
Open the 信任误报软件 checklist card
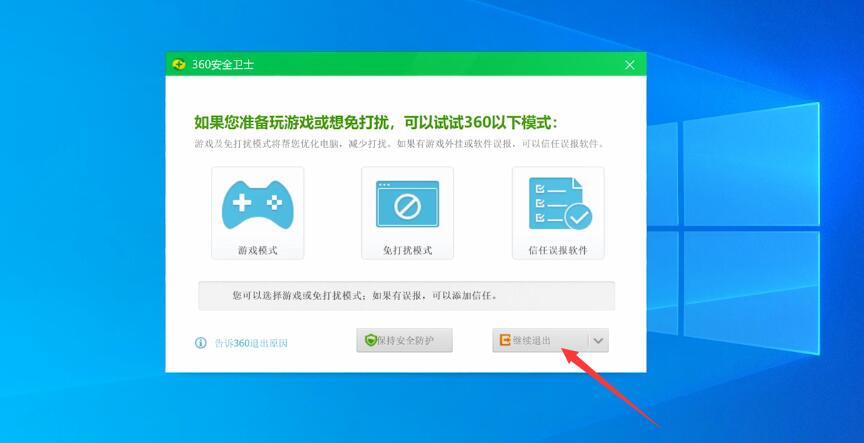click(x=558, y=213)
